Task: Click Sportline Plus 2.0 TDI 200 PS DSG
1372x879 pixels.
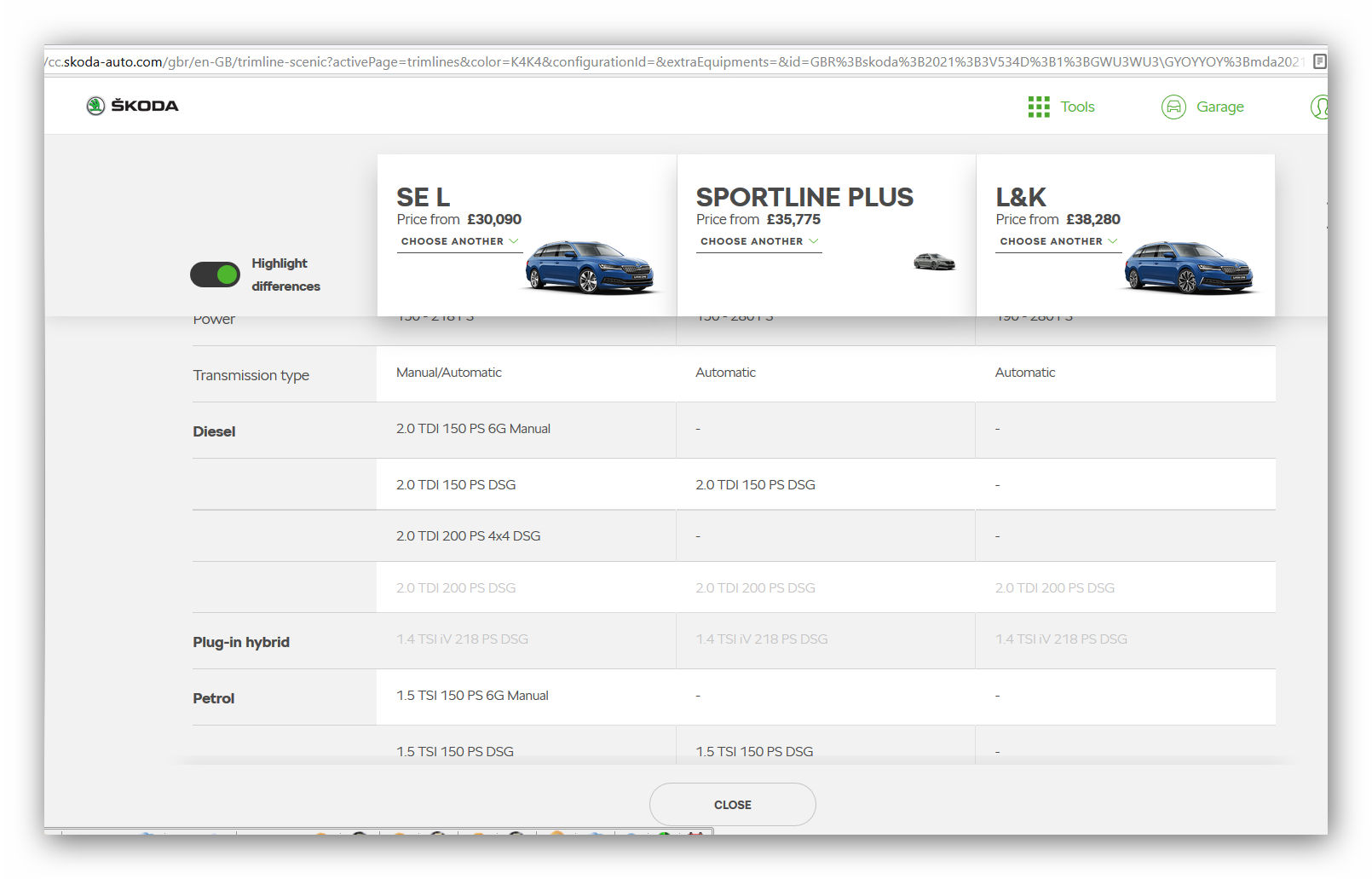Action: pos(755,588)
